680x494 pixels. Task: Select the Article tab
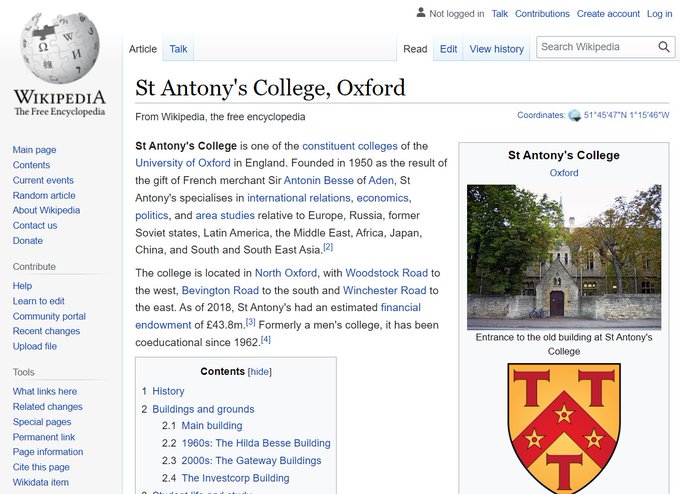(x=143, y=49)
